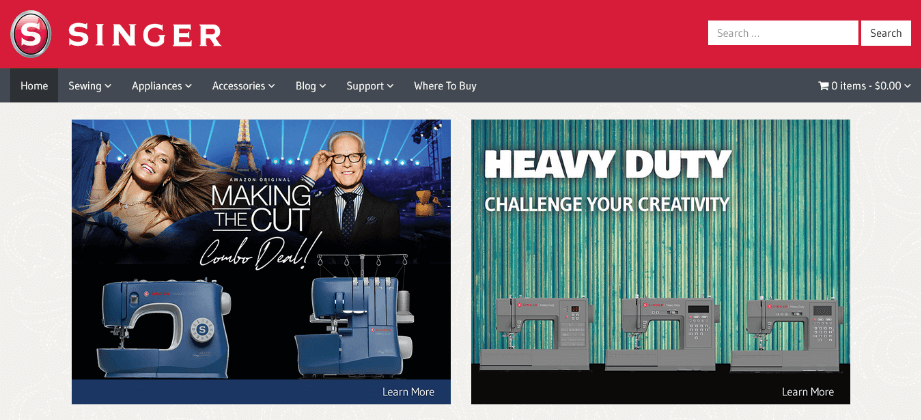Expand the Accessories dropdown arrow
This screenshot has height=420, width=921.
coord(271,86)
